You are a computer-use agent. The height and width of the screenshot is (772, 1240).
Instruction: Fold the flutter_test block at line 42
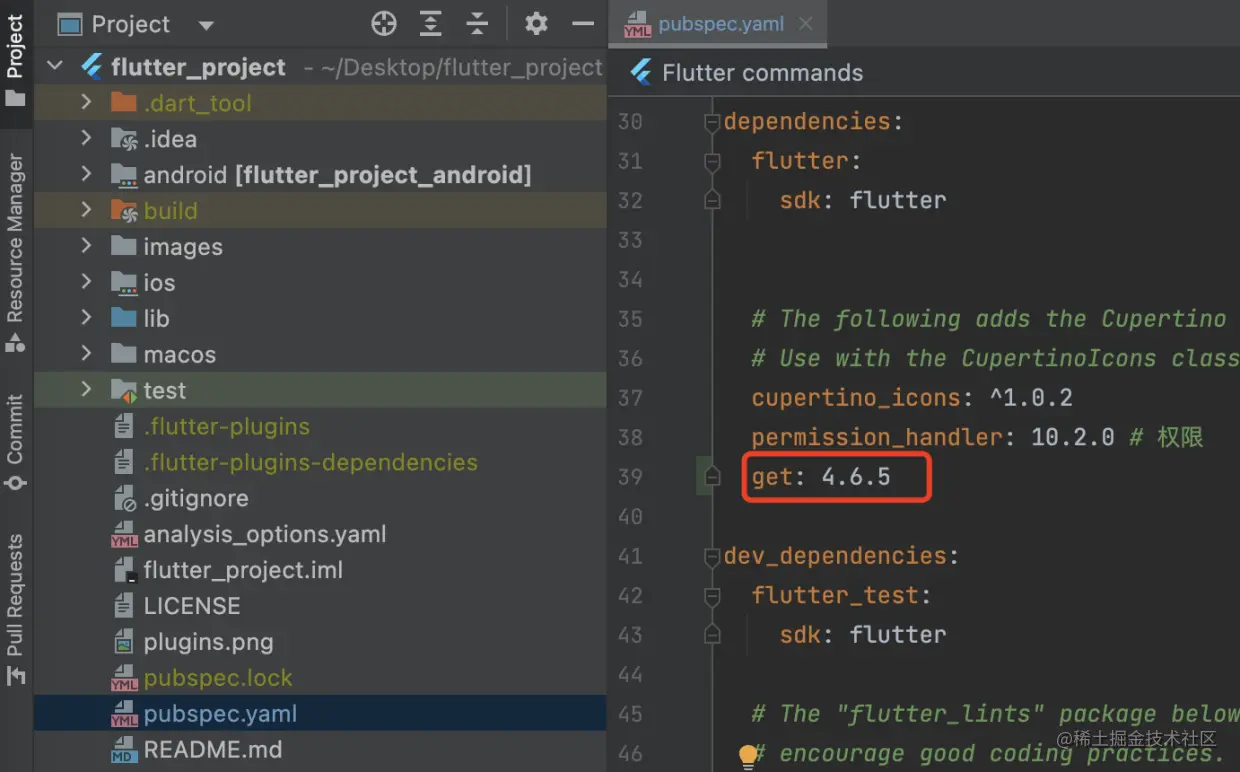[712, 596]
